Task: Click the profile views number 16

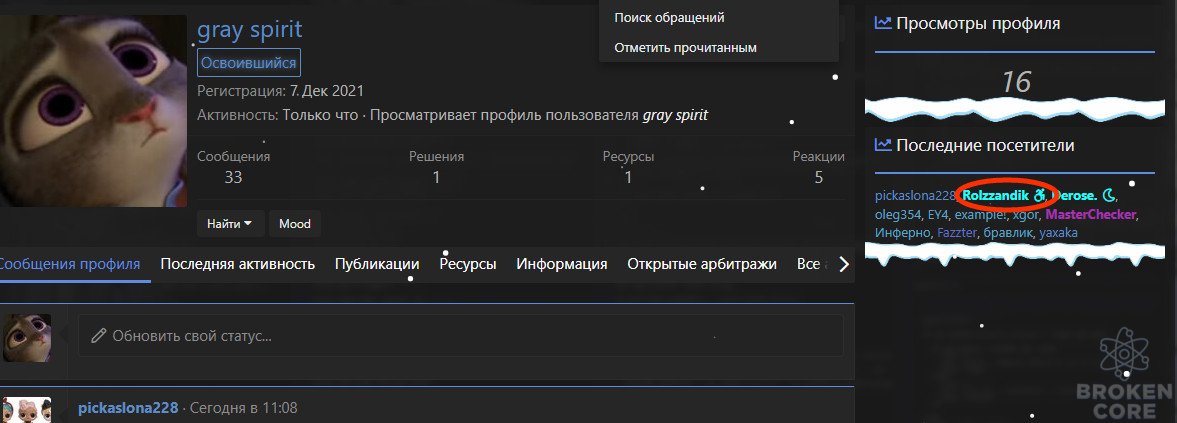Action: coord(1016,82)
